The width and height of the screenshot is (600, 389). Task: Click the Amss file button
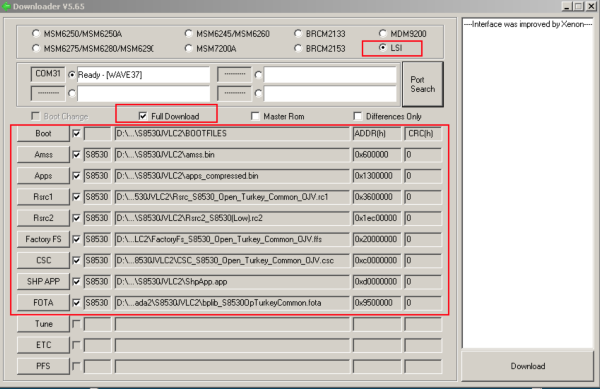click(43, 155)
